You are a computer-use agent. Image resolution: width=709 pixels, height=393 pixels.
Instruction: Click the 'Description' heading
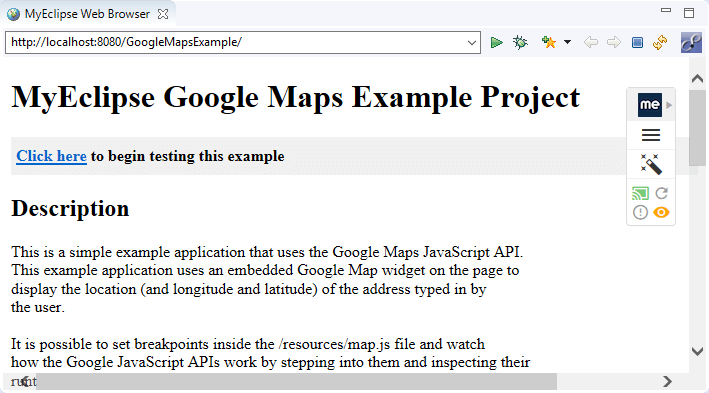(x=70, y=208)
